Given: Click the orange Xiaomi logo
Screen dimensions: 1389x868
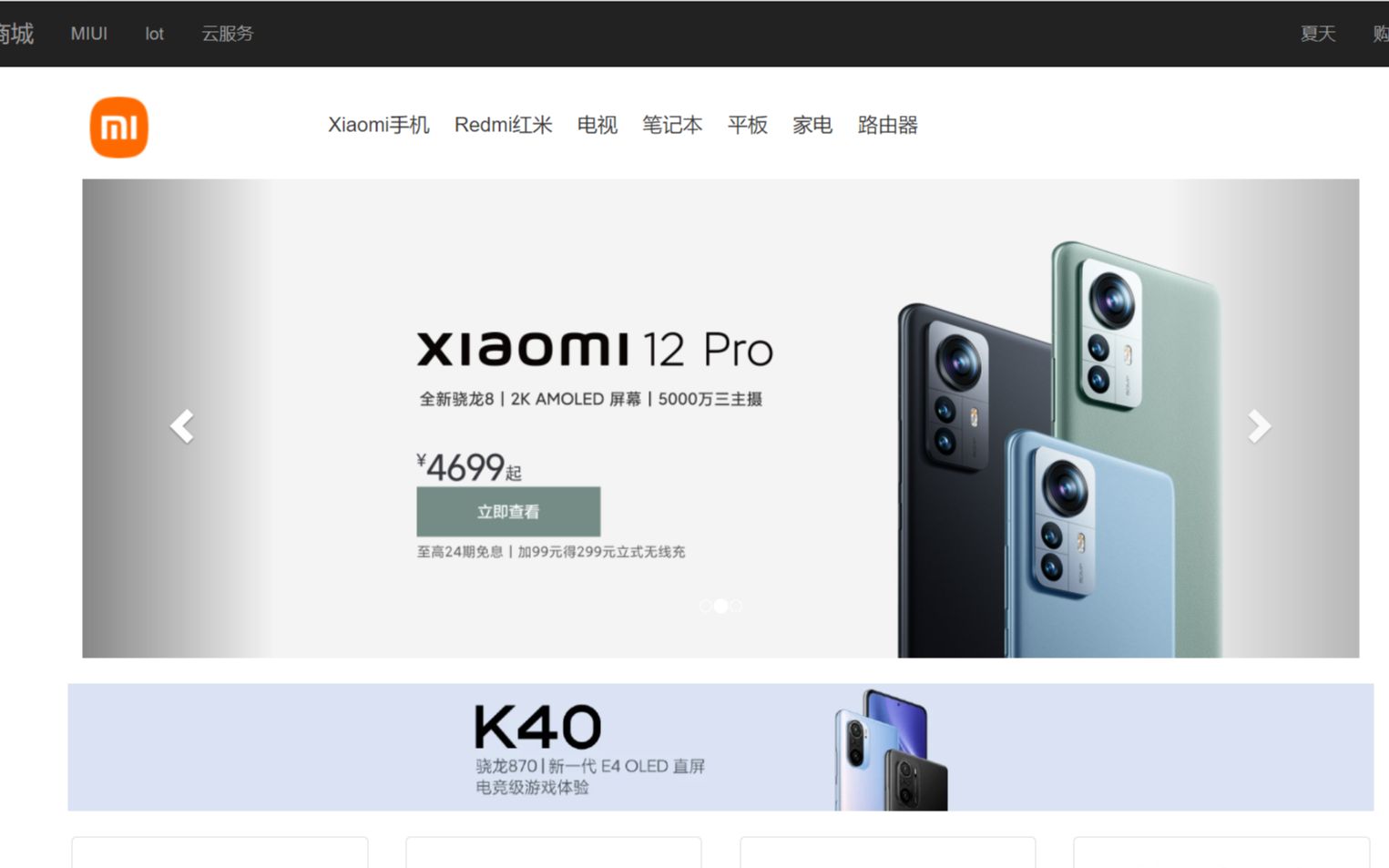Looking at the screenshot, I should (119, 128).
